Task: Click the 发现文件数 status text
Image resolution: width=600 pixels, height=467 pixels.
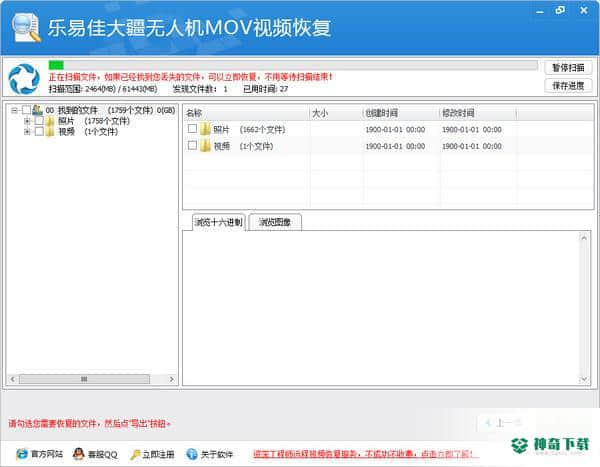Action: 200,89
